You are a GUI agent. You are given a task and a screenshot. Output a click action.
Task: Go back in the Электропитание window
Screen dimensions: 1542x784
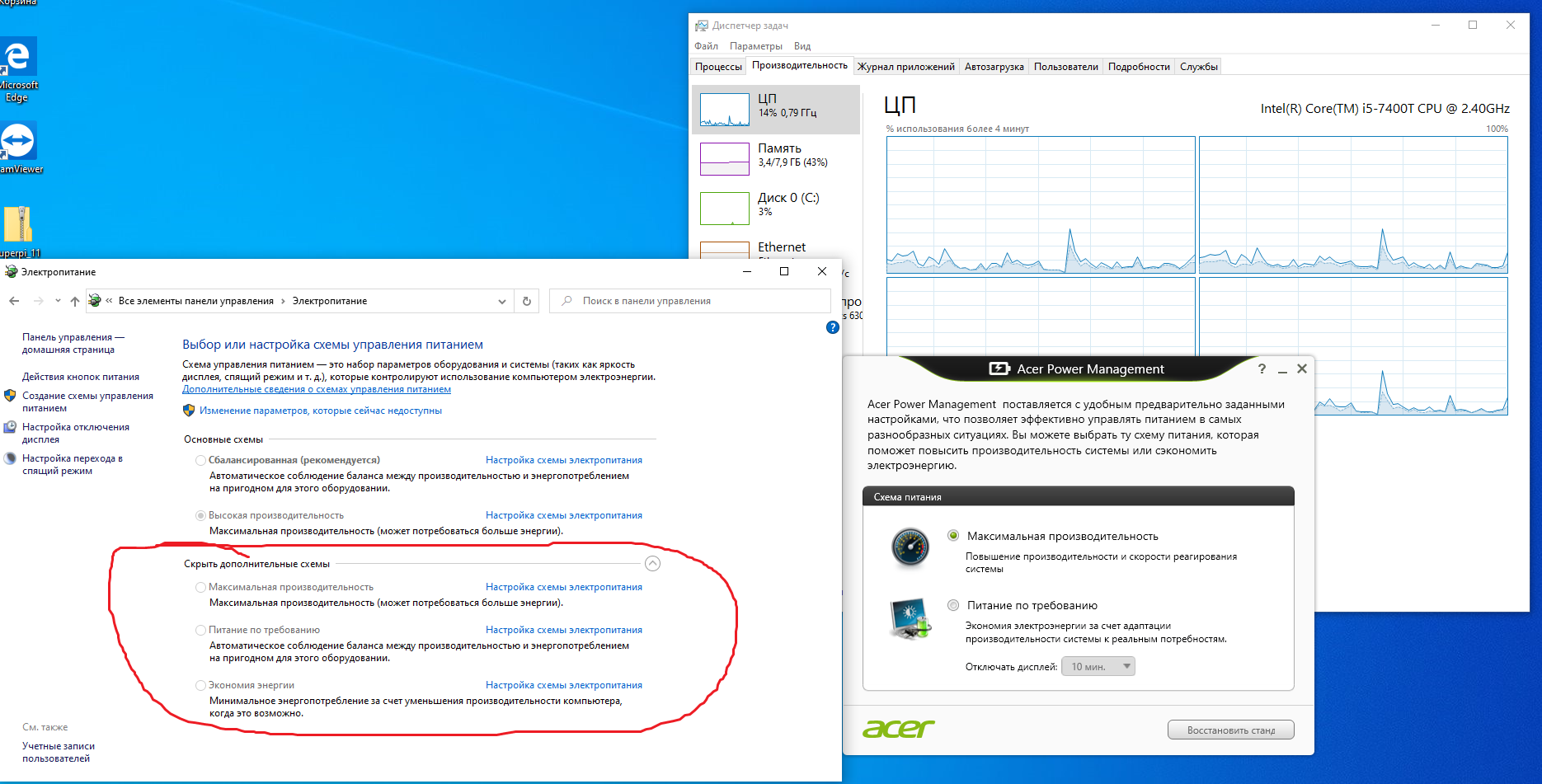point(14,301)
